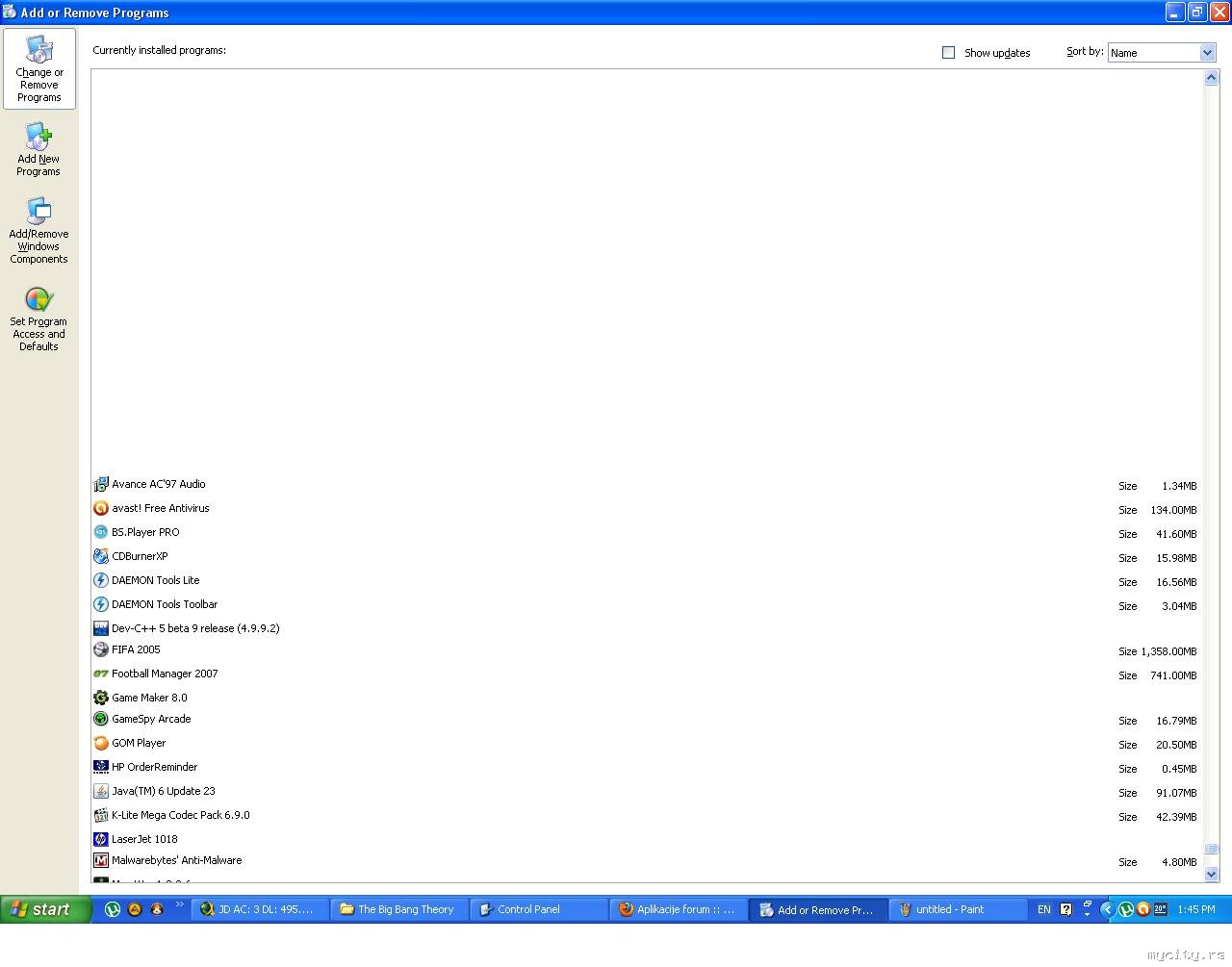The height and width of the screenshot is (967, 1232).
Task: Select DAEMON Tools Lite program name
Action: coord(156,580)
